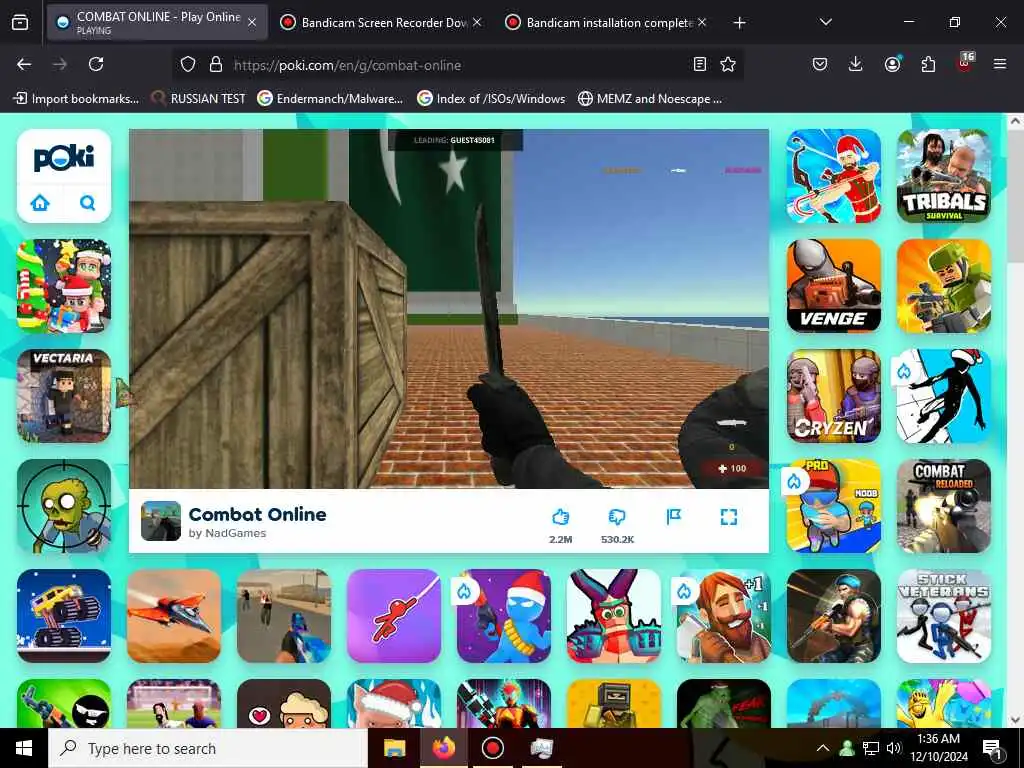Click the Poki logo
The height and width of the screenshot is (768, 1024).
pyautogui.click(x=63, y=158)
